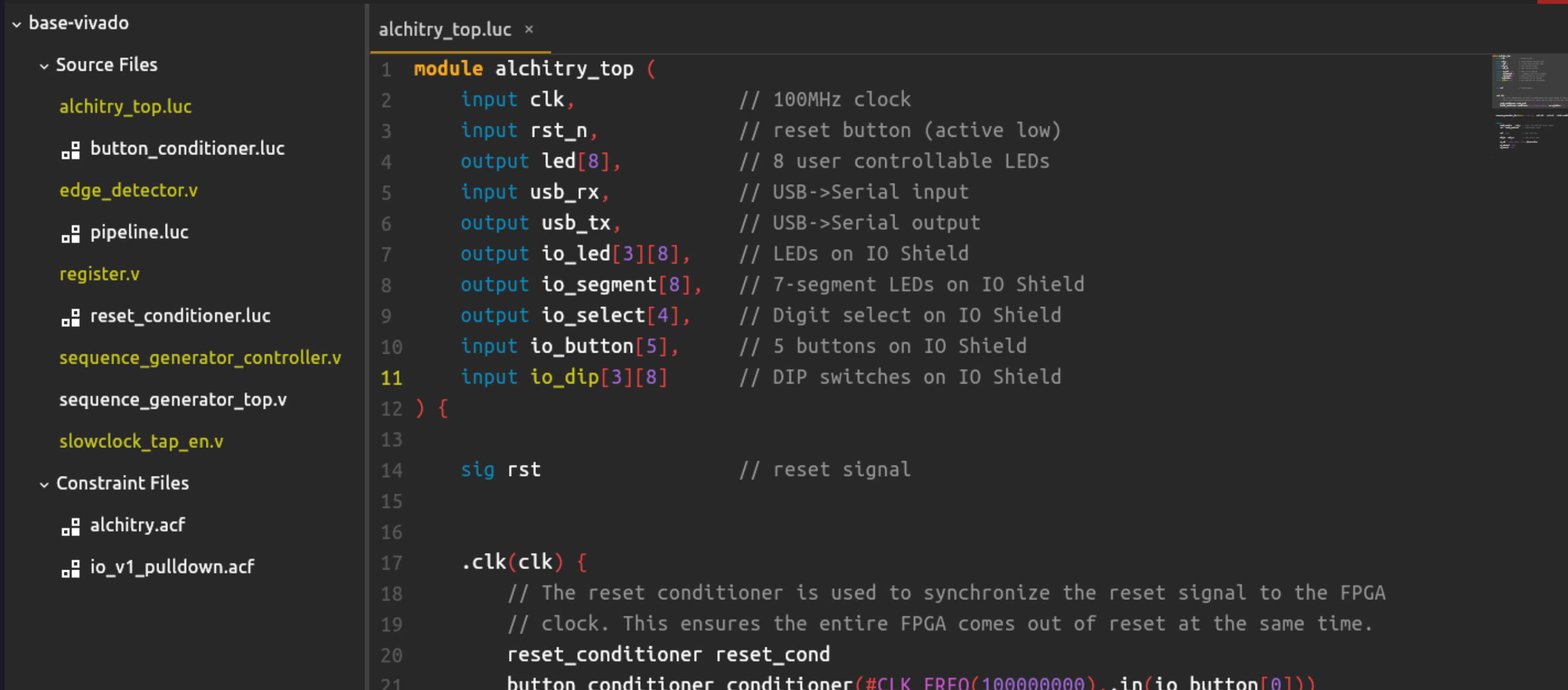Select sequence_generator_top.v in the tree
Screen dimensions: 1568x690
pyautogui.click(x=173, y=400)
